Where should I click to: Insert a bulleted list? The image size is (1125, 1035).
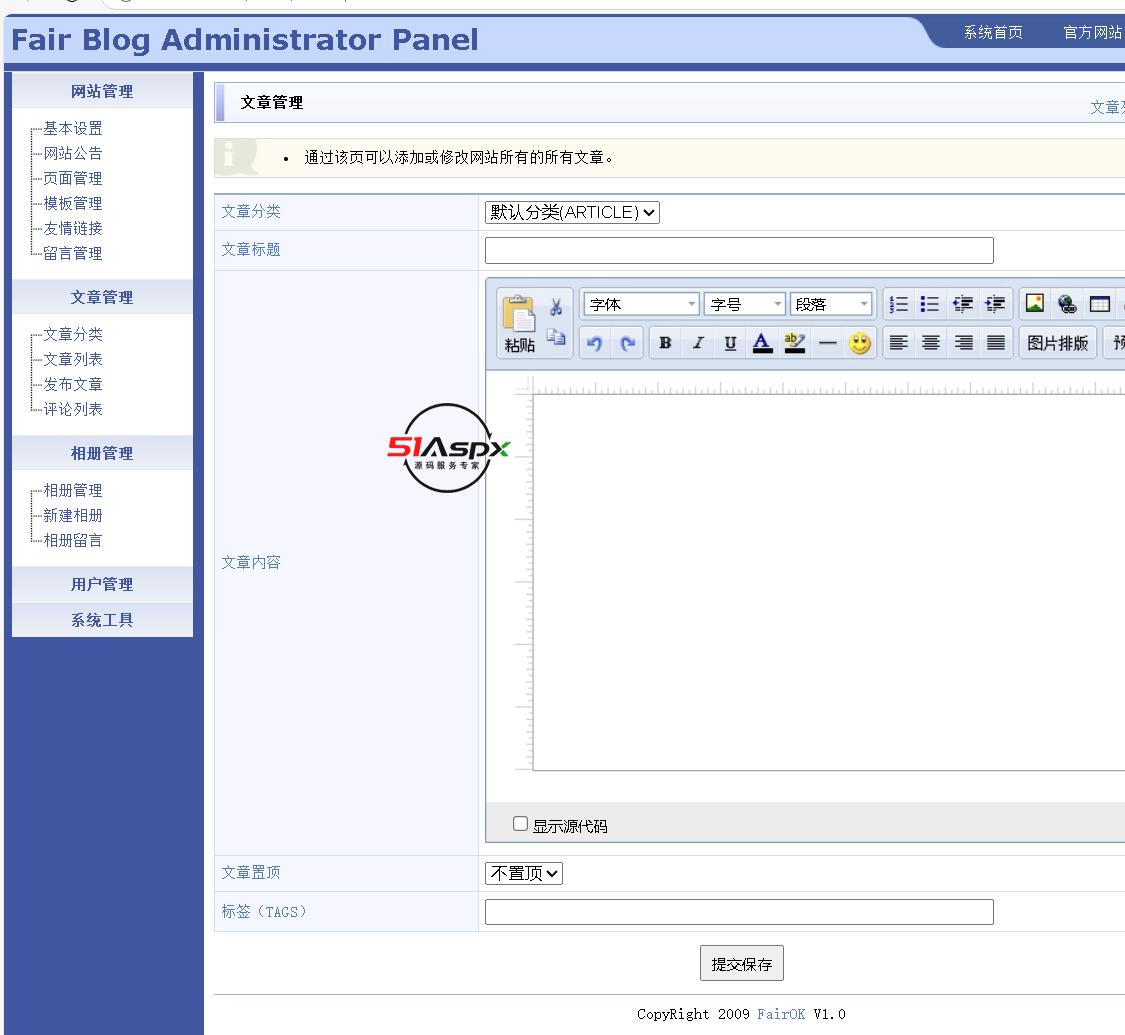coord(930,304)
